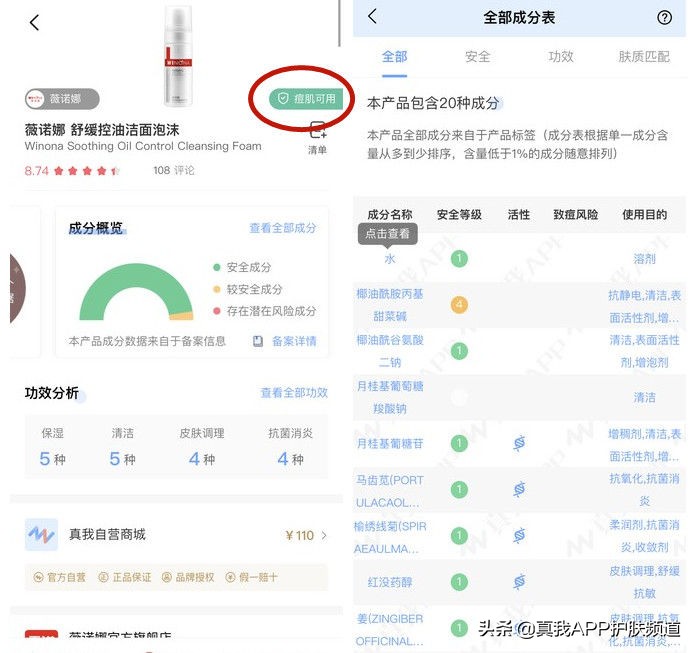
Task: Open the 108 评论 reviews
Action: (x=174, y=170)
